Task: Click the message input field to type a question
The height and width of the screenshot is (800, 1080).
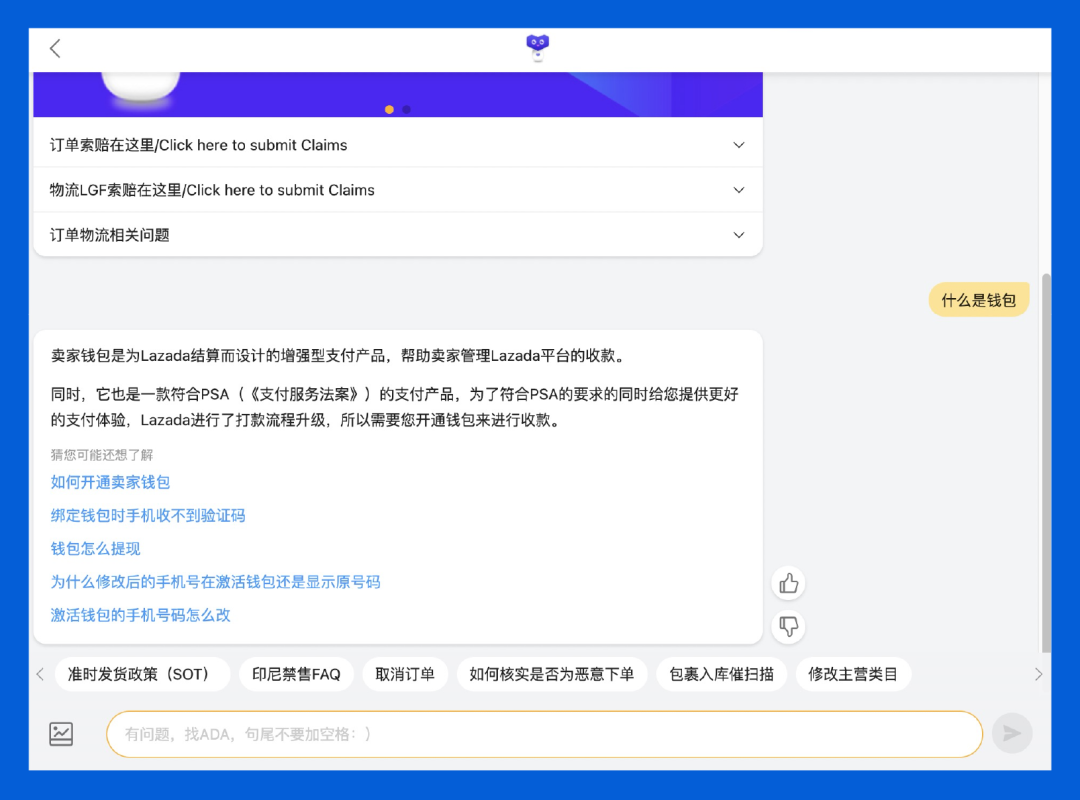Action: pyautogui.click(x=540, y=733)
